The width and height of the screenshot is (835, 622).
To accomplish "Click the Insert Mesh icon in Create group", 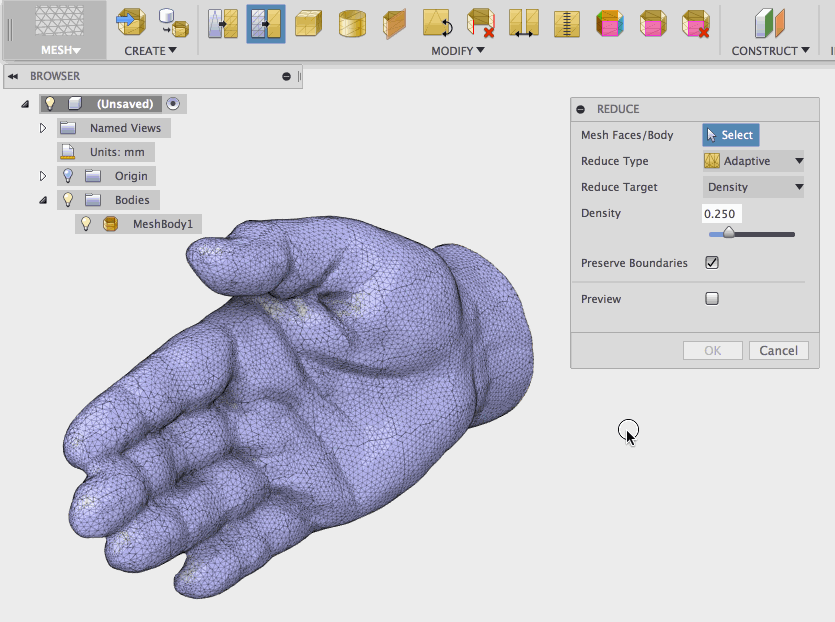I will pos(131,22).
